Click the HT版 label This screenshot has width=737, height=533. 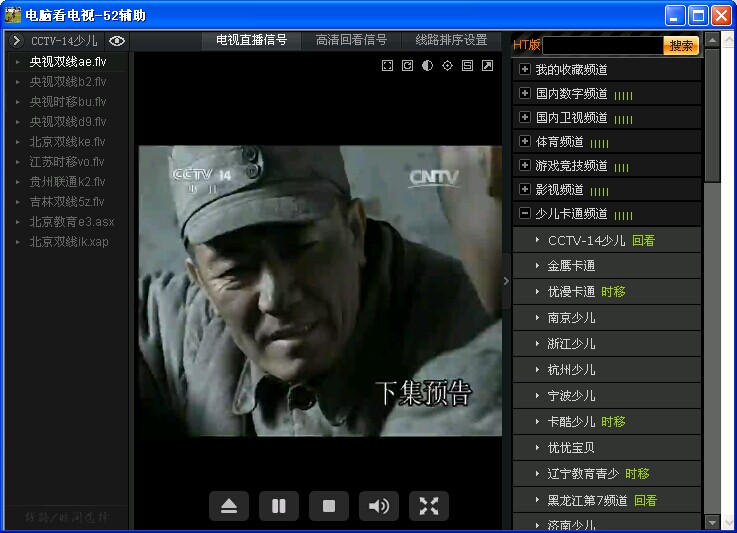coord(526,45)
